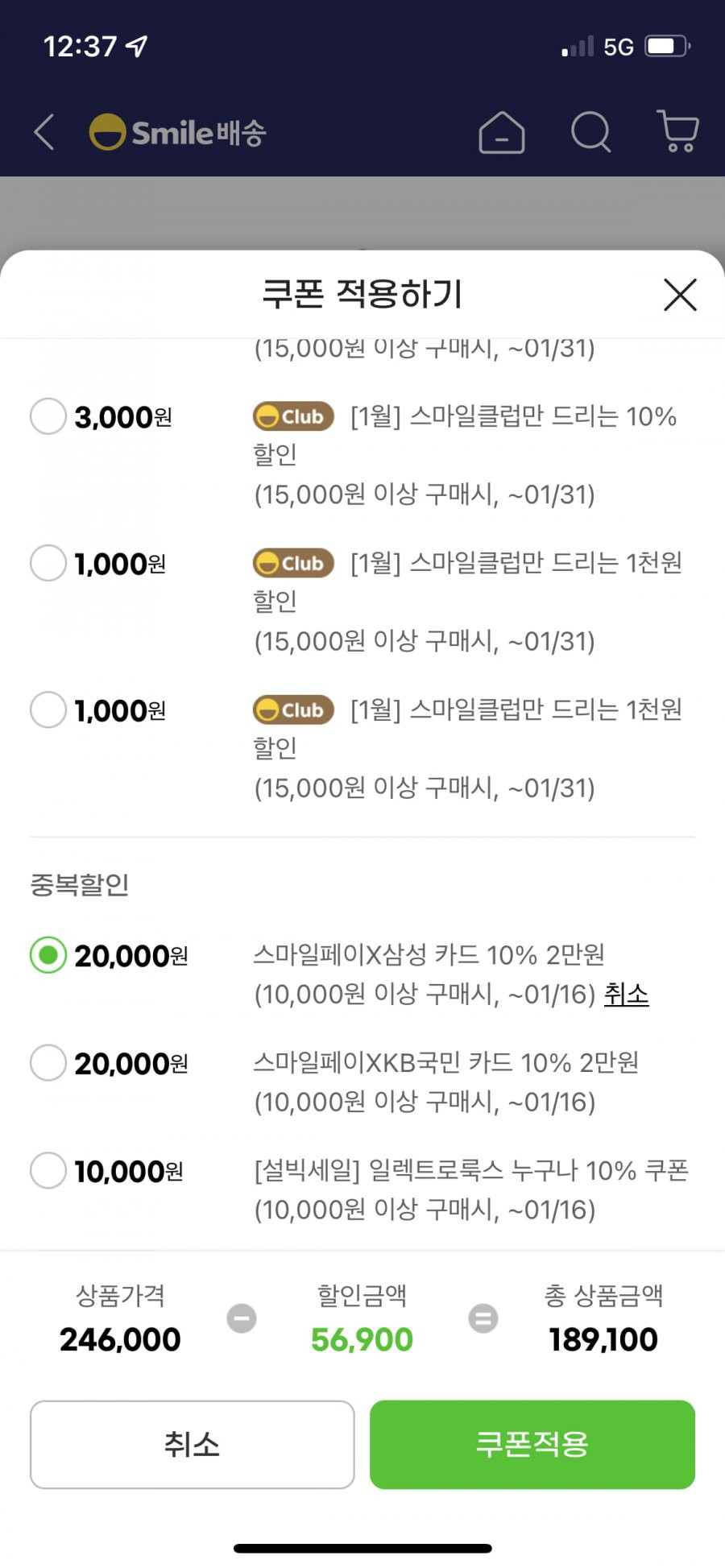The width and height of the screenshot is (725, 1568).
Task: Tap the 할인금액 56,900 amount
Action: tap(362, 1340)
